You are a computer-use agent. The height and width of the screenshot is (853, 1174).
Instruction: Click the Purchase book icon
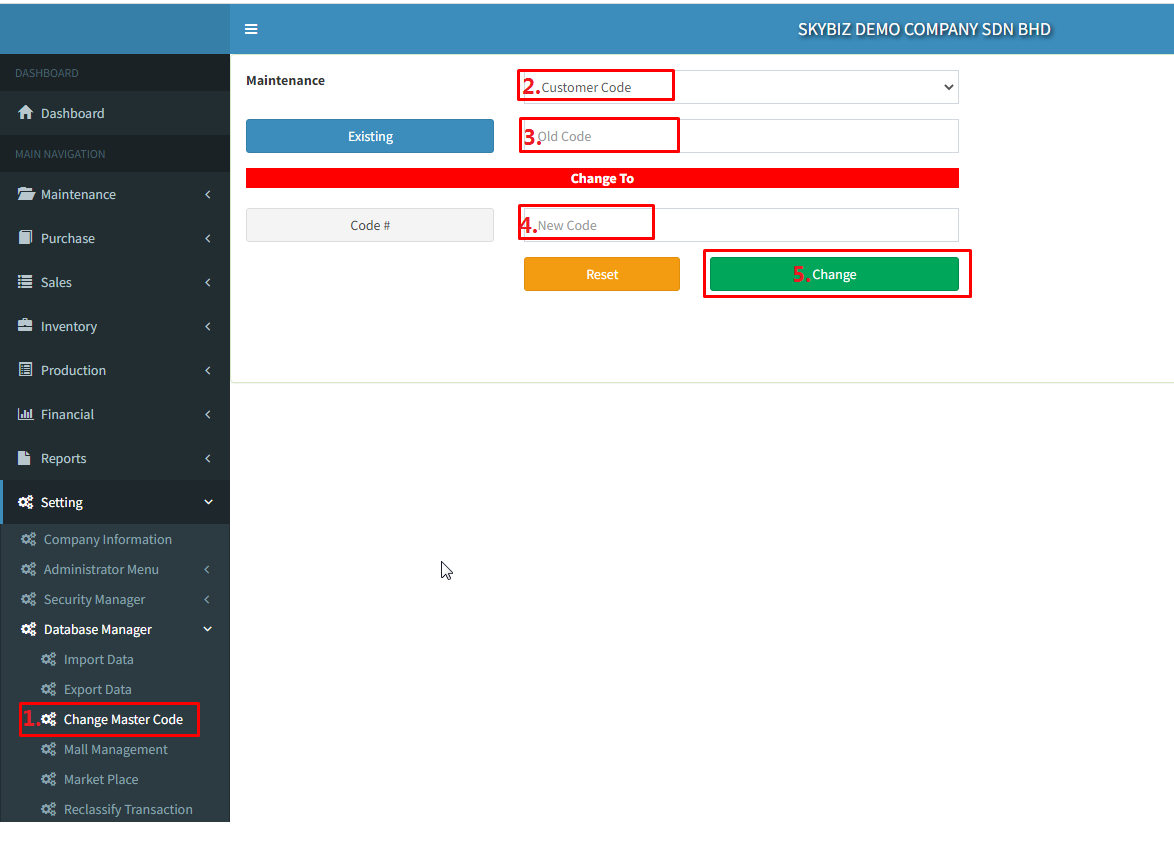(26, 238)
